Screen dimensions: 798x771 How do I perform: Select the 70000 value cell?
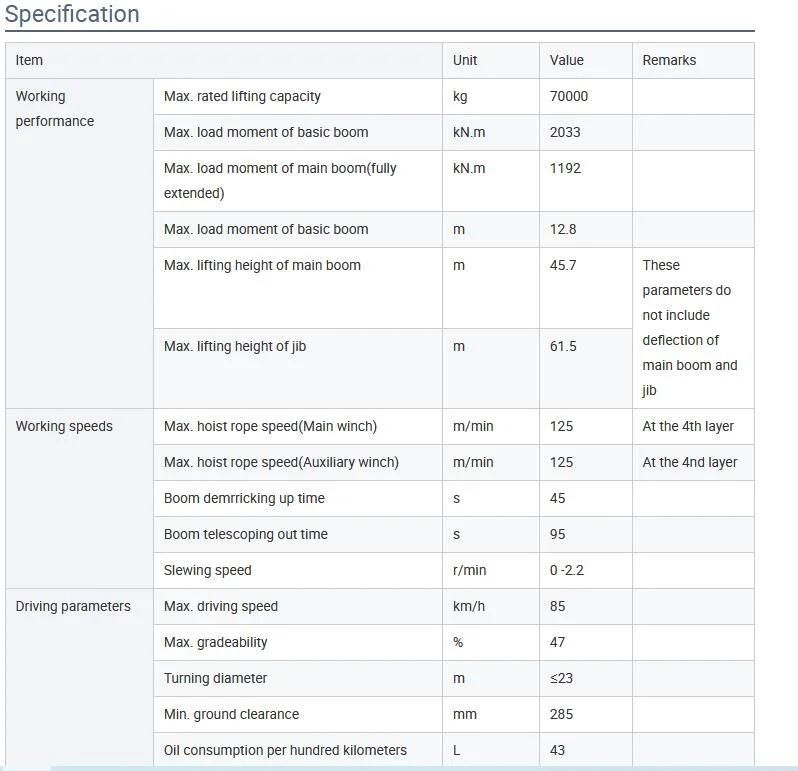[586, 97]
